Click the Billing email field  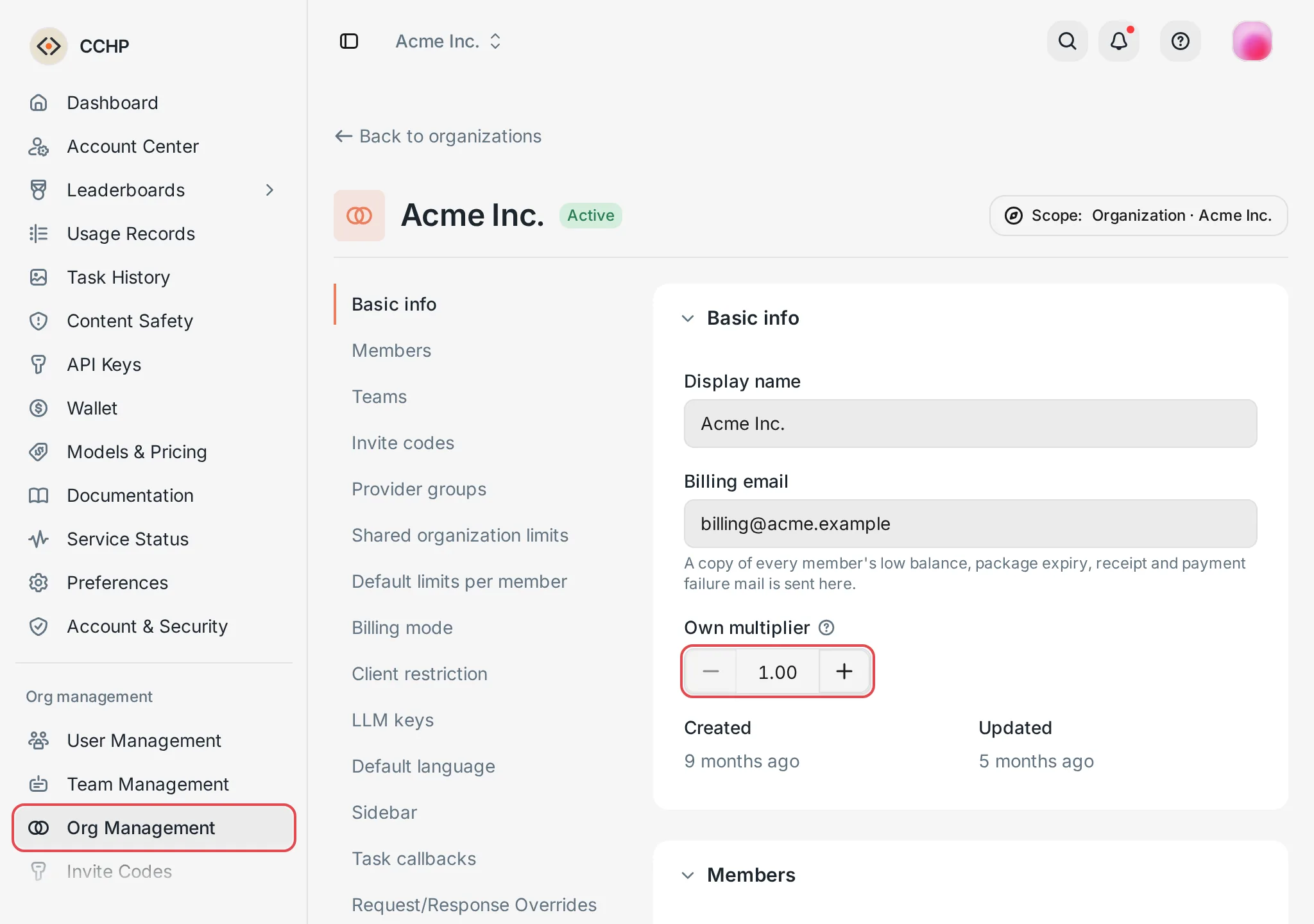pos(970,524)
